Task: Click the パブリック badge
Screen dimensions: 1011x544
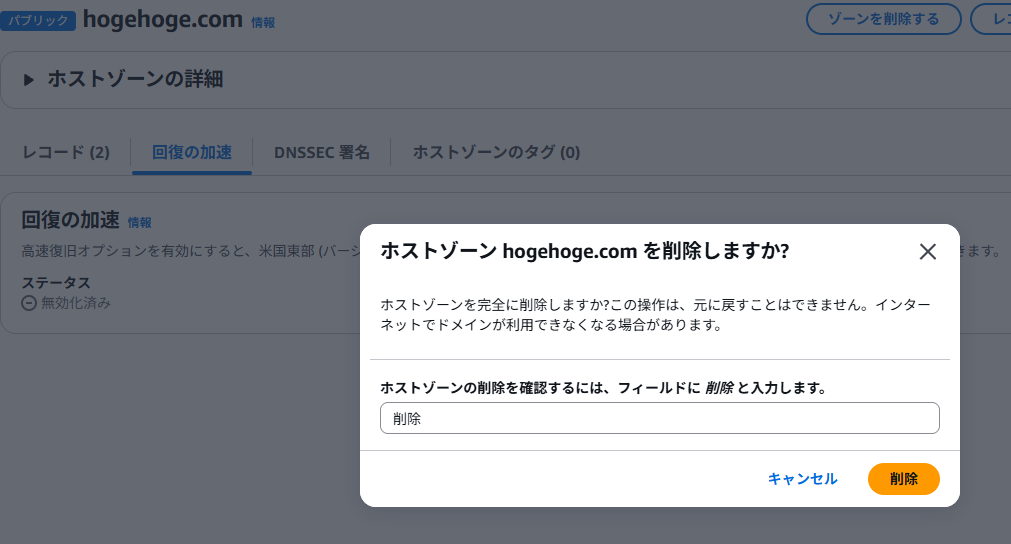Action: point(38,21)
